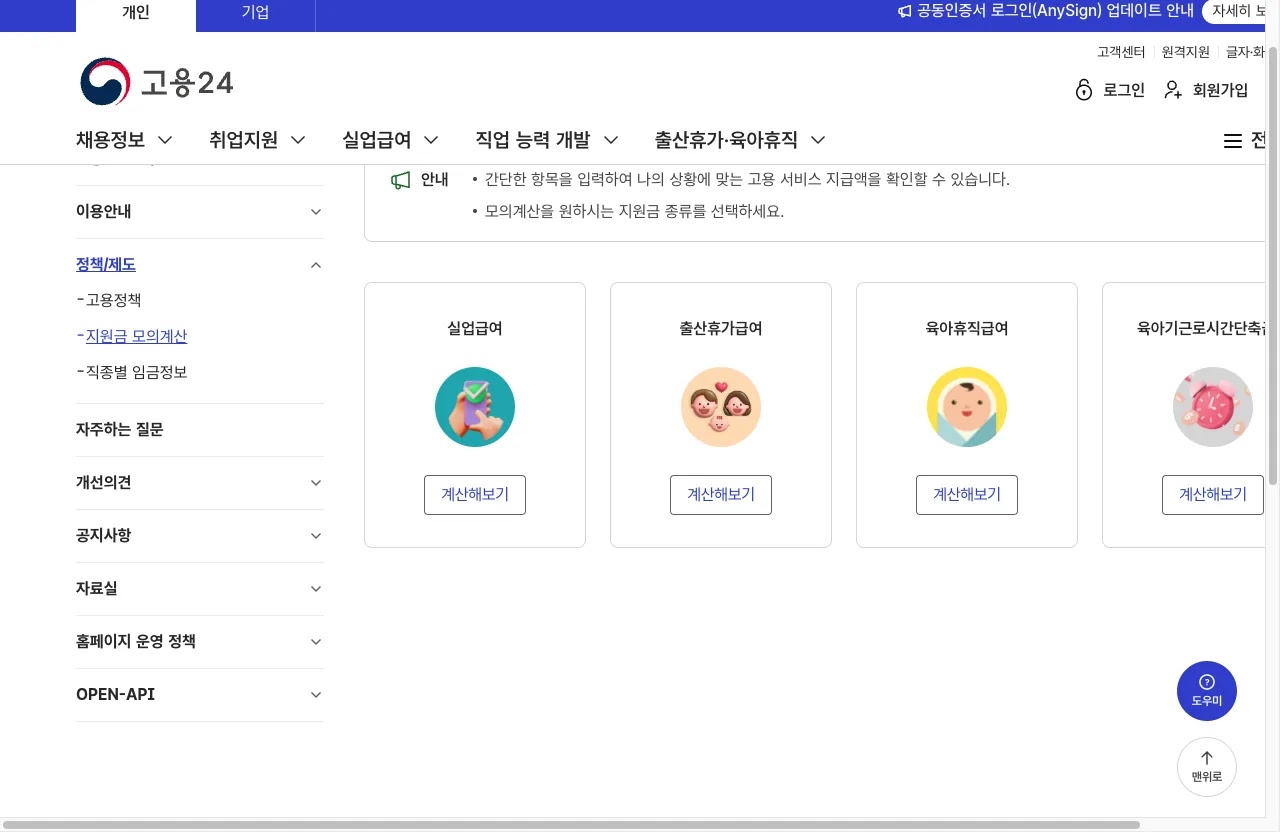This screenshot has width=1280, height=832.
Task: Click 계산해보기 under 육아휴직급여
Action: click(967, 495)
